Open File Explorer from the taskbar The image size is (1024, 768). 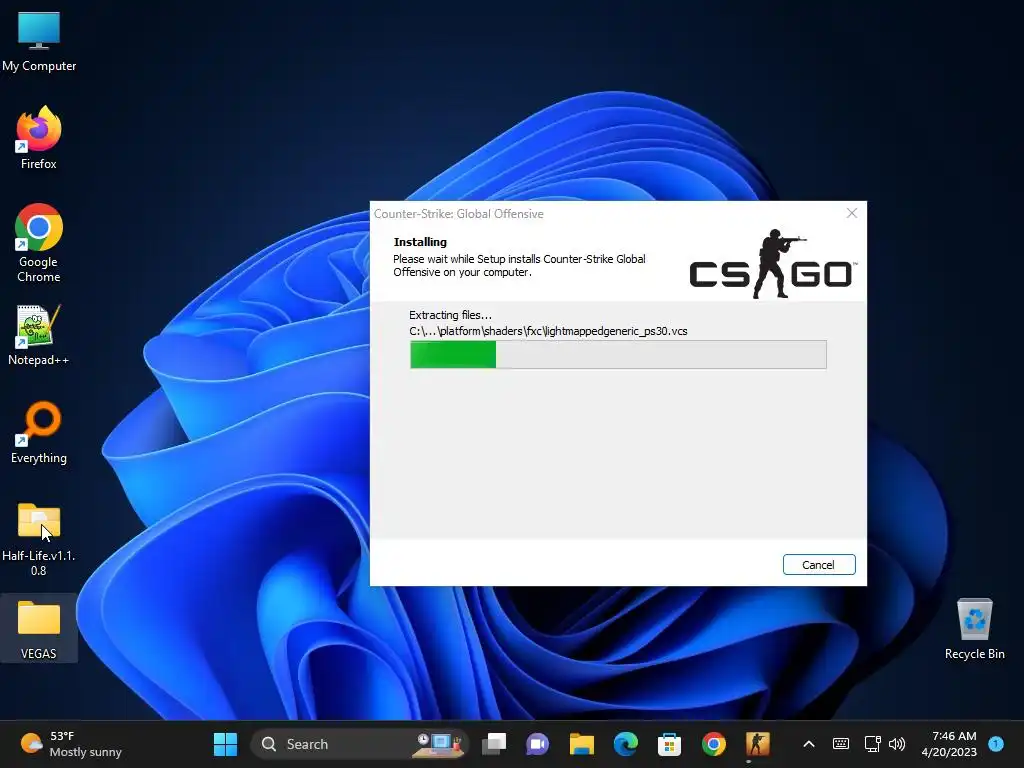tap(581, 744)
